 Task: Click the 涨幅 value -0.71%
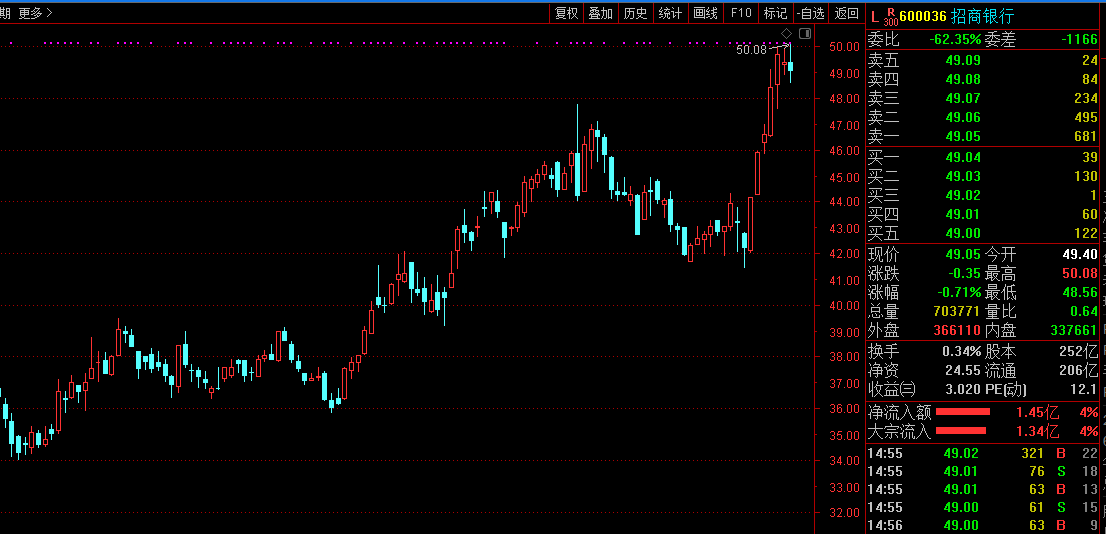coord(959,292)
